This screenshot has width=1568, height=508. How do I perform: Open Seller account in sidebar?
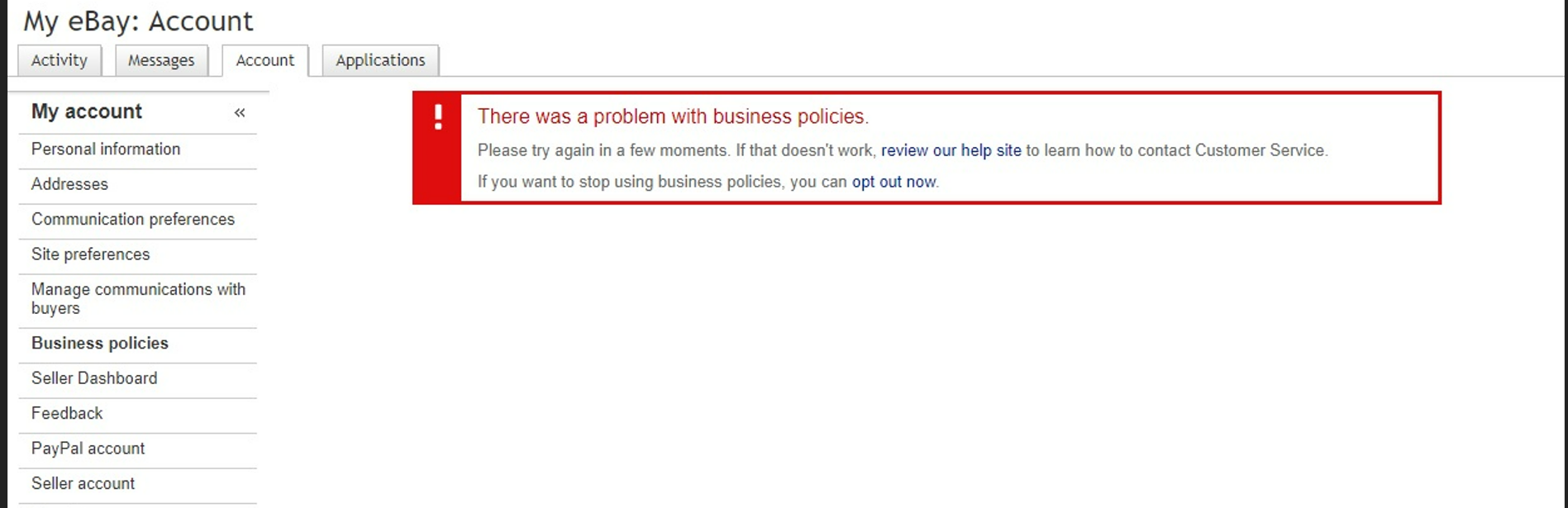[x=83, y=483]
